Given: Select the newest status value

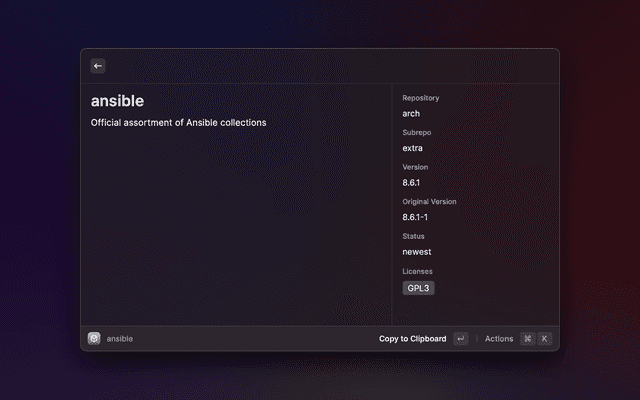Looking at the screenshot, I should 416,252.
